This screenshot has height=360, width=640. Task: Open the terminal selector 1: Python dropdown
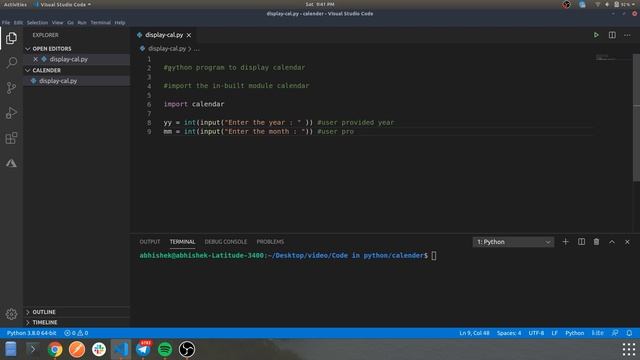pyautogui.click(x=513, y=242)
